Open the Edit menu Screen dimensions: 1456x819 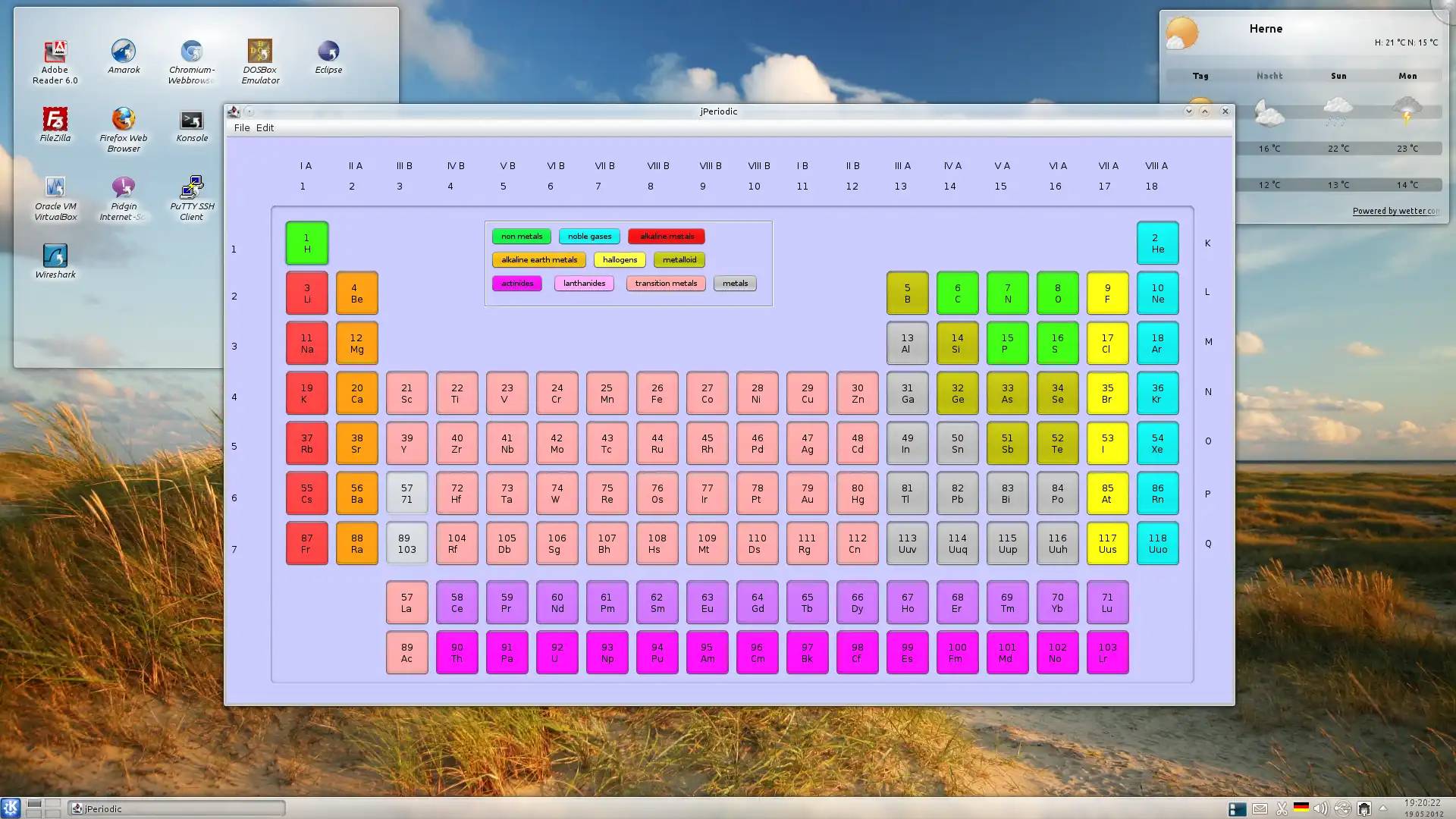tap(264, 127)
